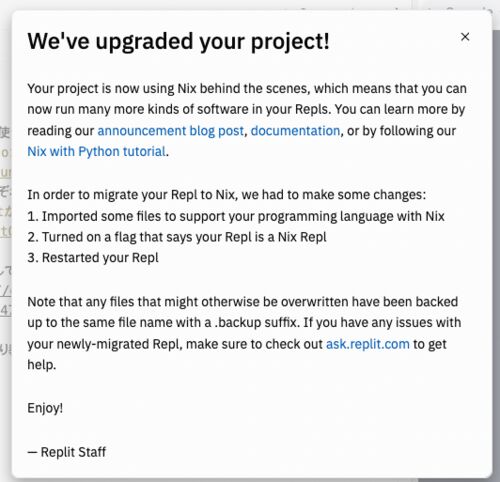Click the "In order to migrate your Repl" line

227,195
